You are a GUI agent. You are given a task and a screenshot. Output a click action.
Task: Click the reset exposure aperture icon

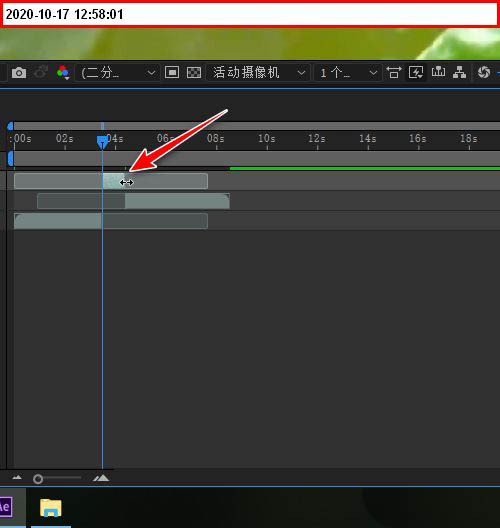pos(484,72)
